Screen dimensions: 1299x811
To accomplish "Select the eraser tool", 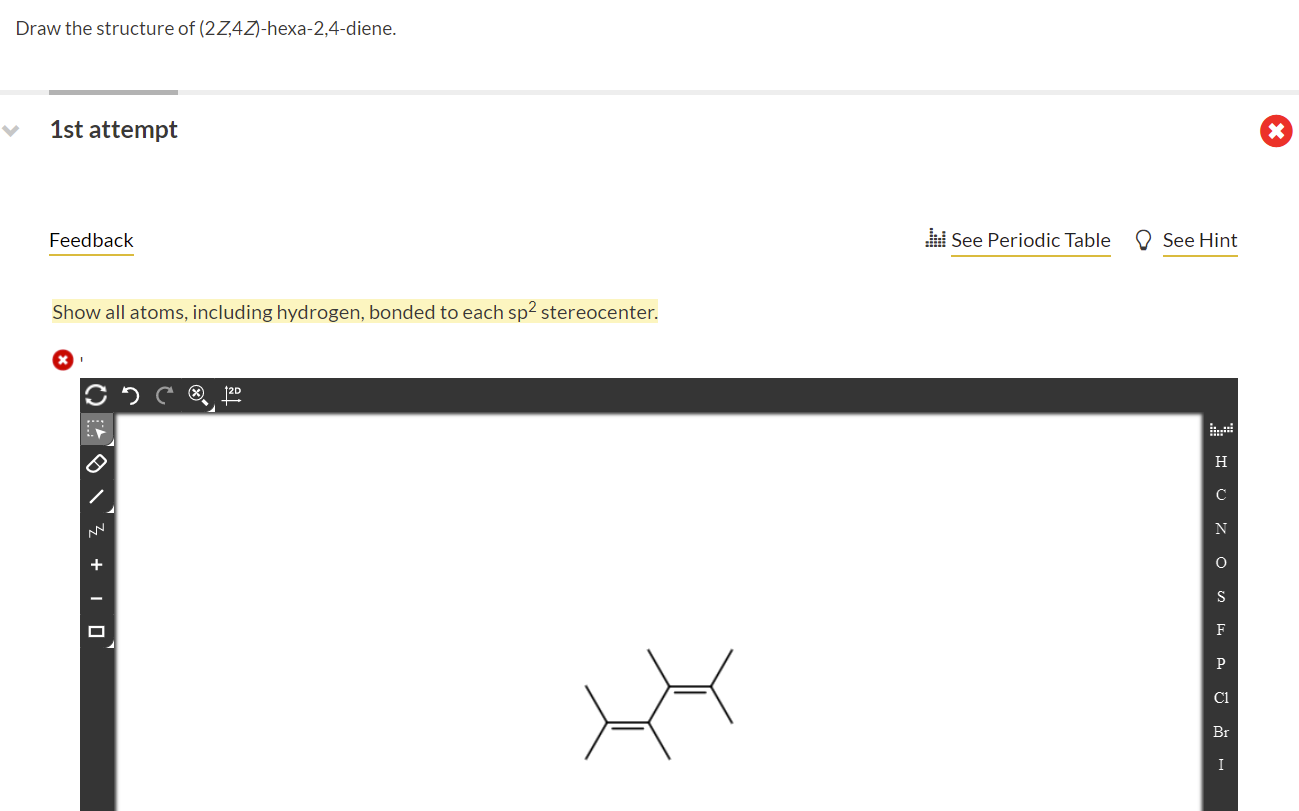I will point(96,462).
